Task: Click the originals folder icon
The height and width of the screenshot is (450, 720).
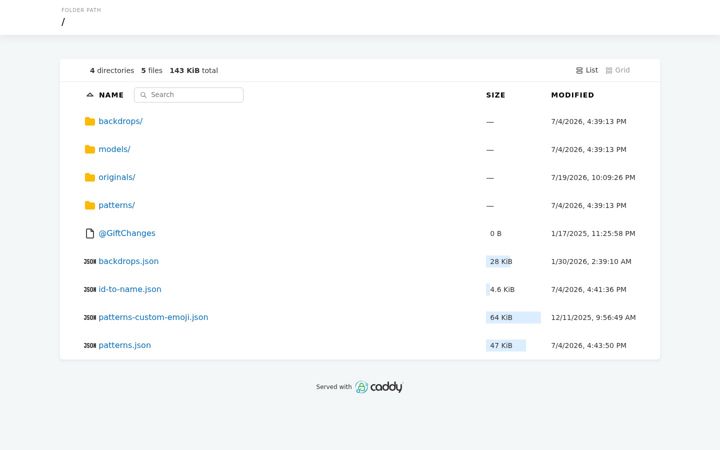Action: click(90, 177)
